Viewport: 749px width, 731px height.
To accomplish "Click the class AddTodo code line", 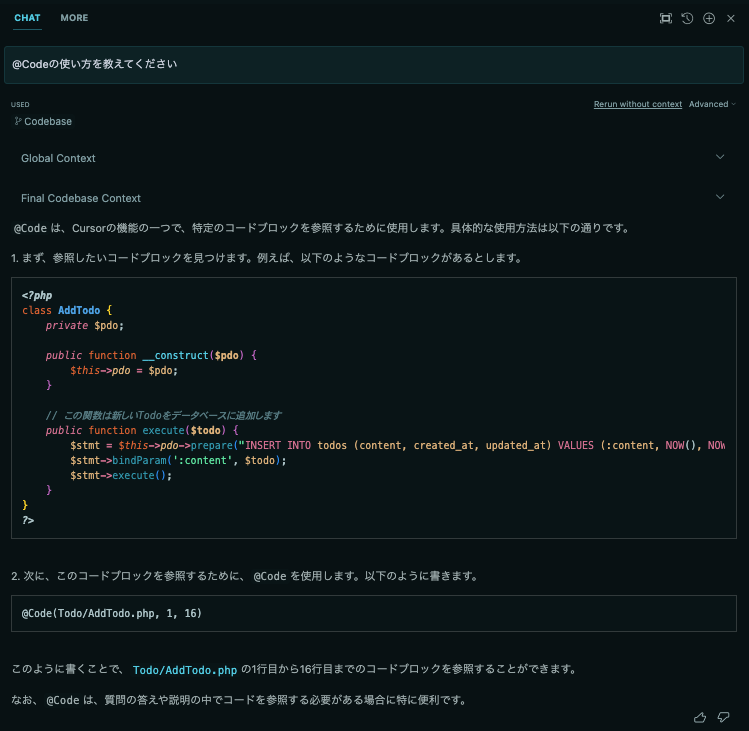I will click(67, 311).
